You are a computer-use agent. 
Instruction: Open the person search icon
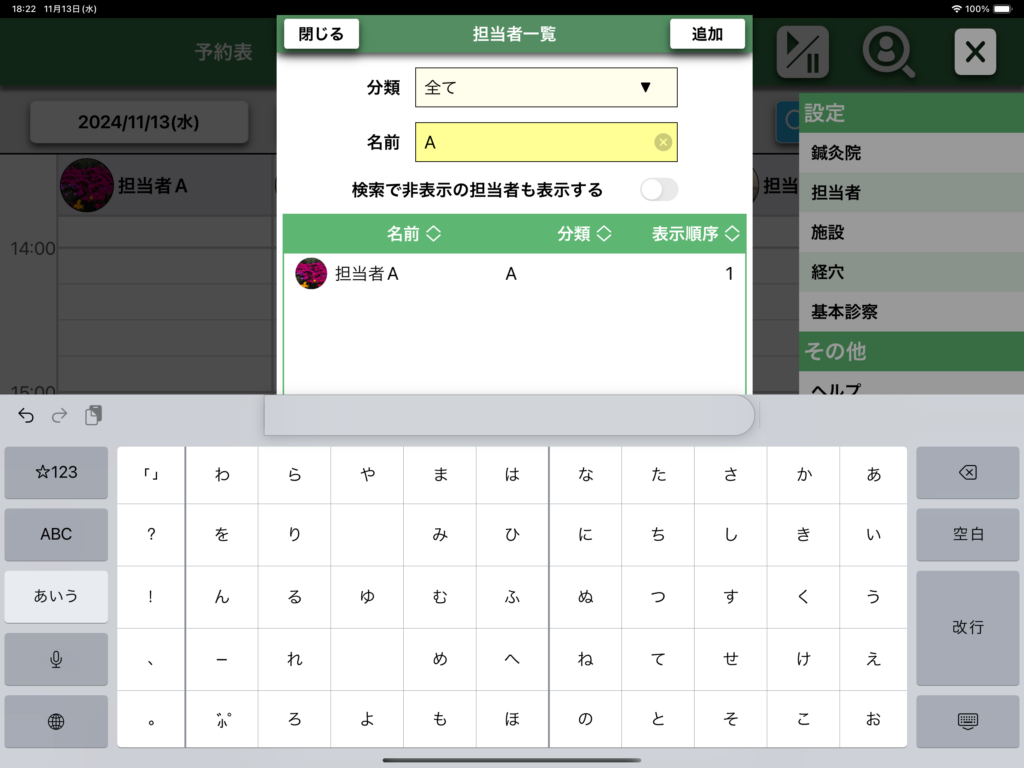(888, 52)
